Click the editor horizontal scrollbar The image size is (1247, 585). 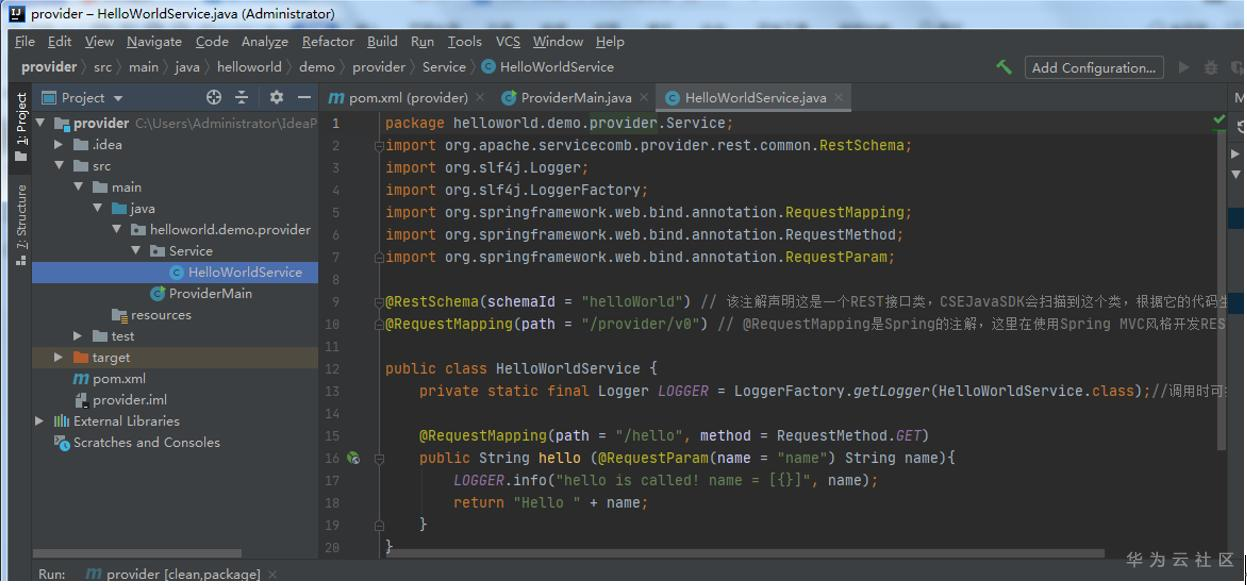coord(746,551)
